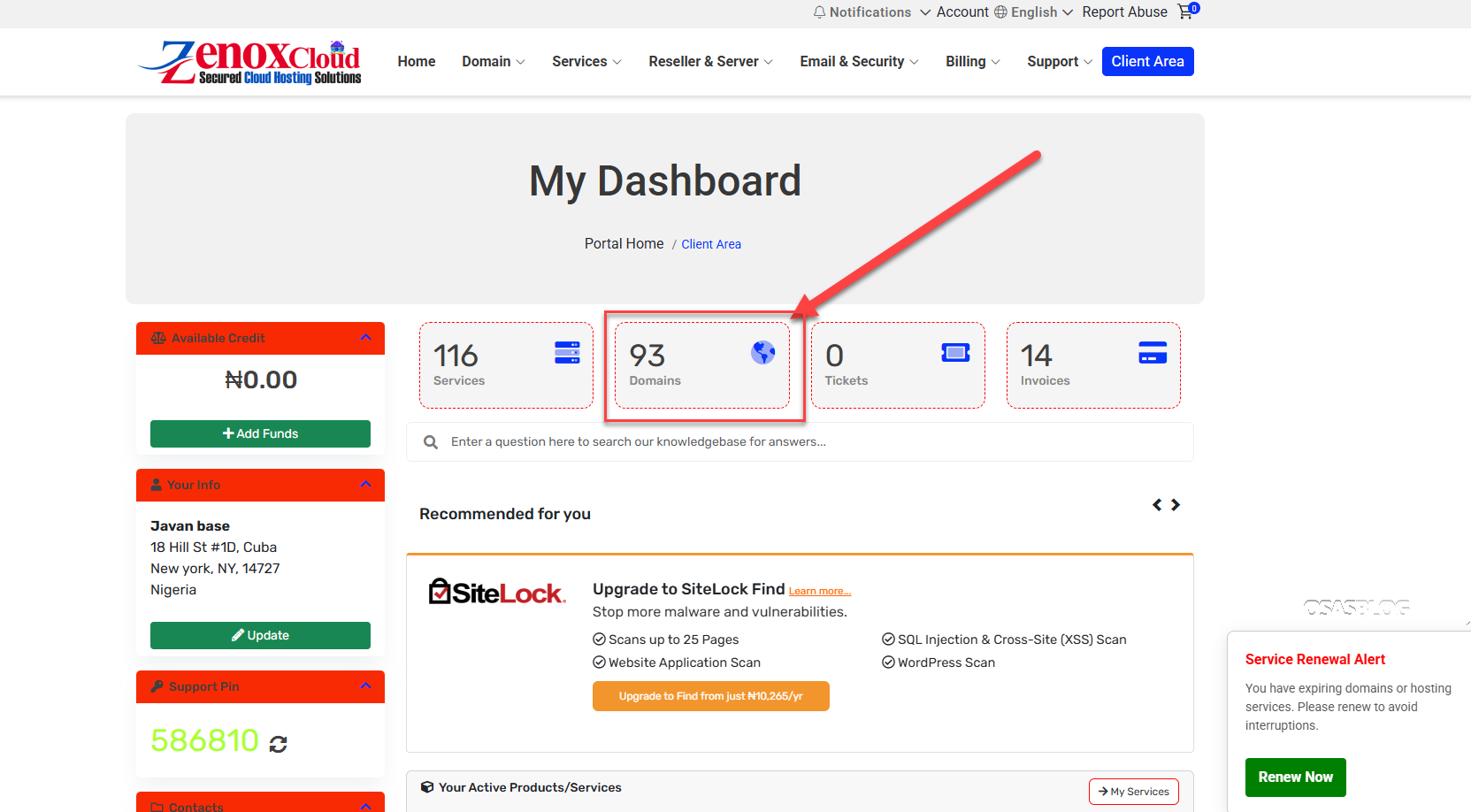
Task: Expand the Billing menu
Action: (x=972, y=61)
